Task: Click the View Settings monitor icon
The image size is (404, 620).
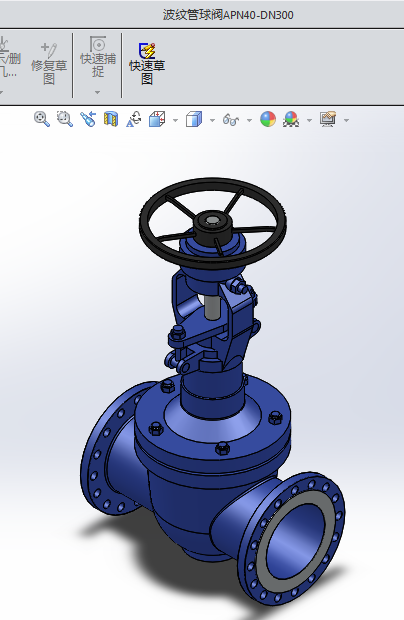Action: click(x=328, y=119)
